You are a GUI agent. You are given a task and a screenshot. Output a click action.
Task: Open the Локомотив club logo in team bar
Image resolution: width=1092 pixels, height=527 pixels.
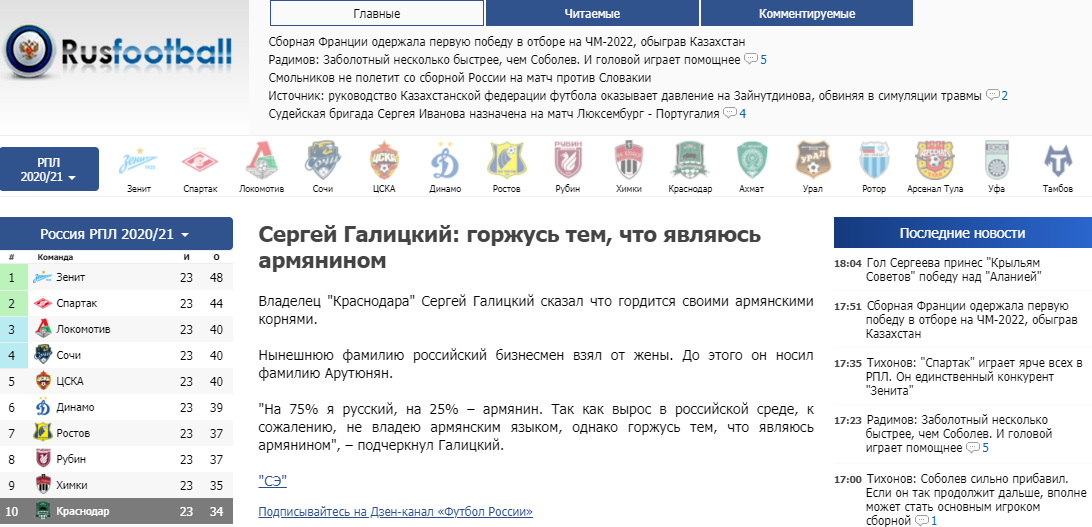(261, 161)
